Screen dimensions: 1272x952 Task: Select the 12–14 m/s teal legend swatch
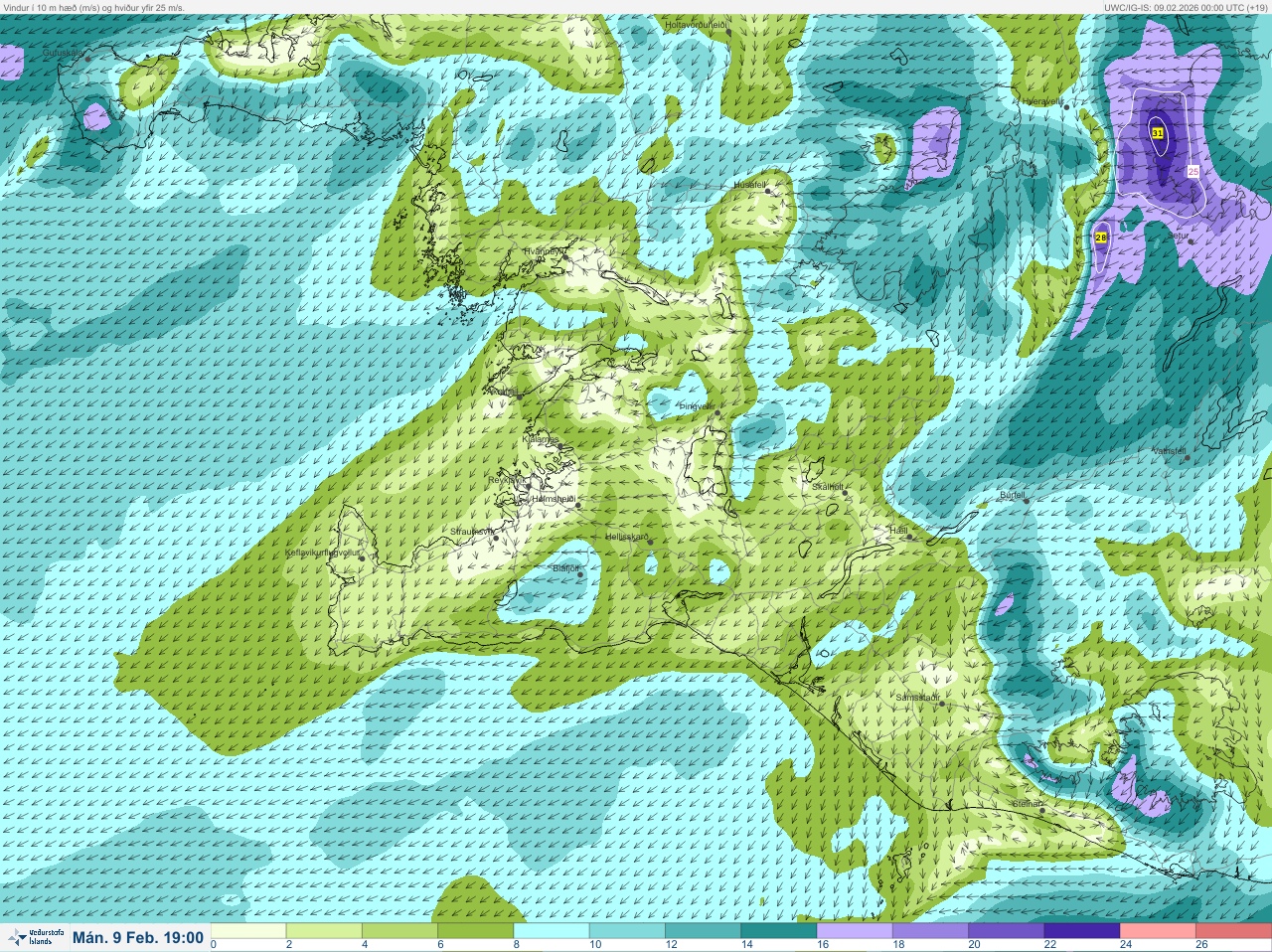tap(703, 930)
